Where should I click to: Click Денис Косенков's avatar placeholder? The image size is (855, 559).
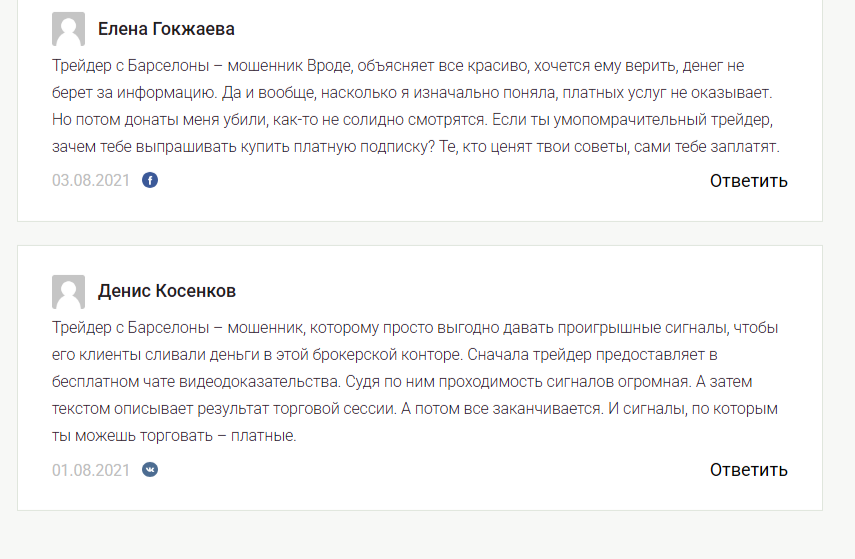click(68, 292)
